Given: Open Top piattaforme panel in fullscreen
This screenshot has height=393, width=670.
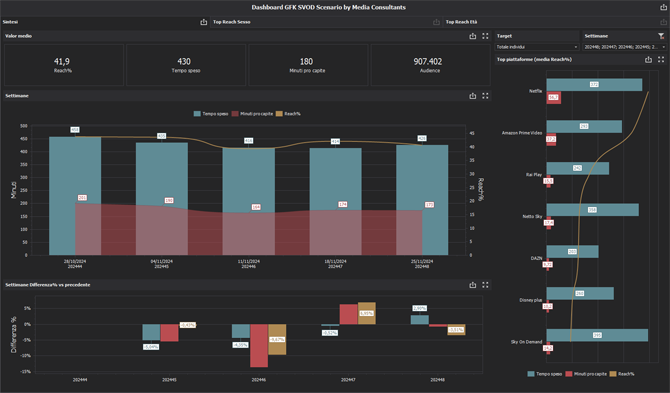Looking at the screenshot, I should (661, 59).
